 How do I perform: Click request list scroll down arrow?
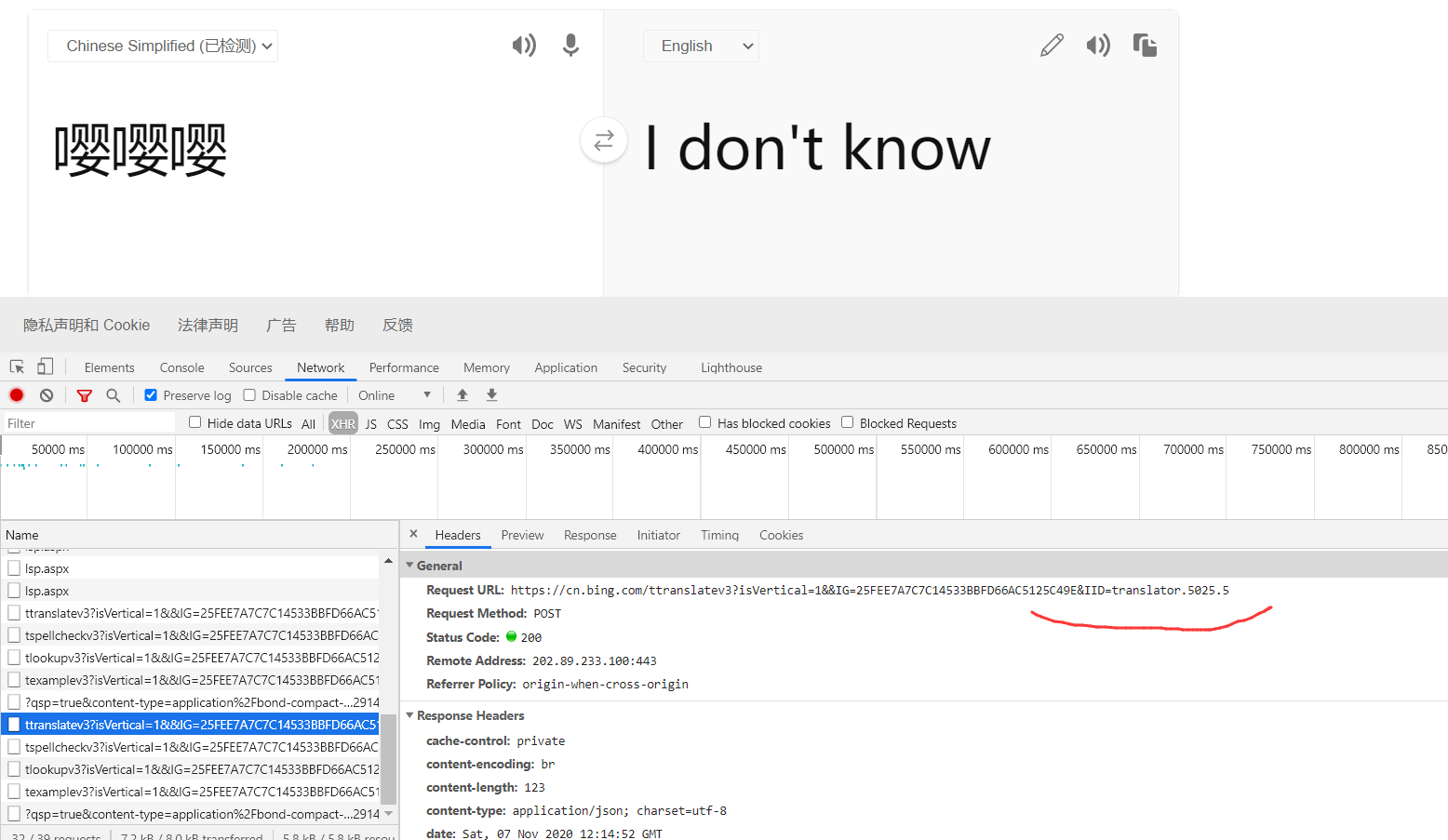point(388,813)
